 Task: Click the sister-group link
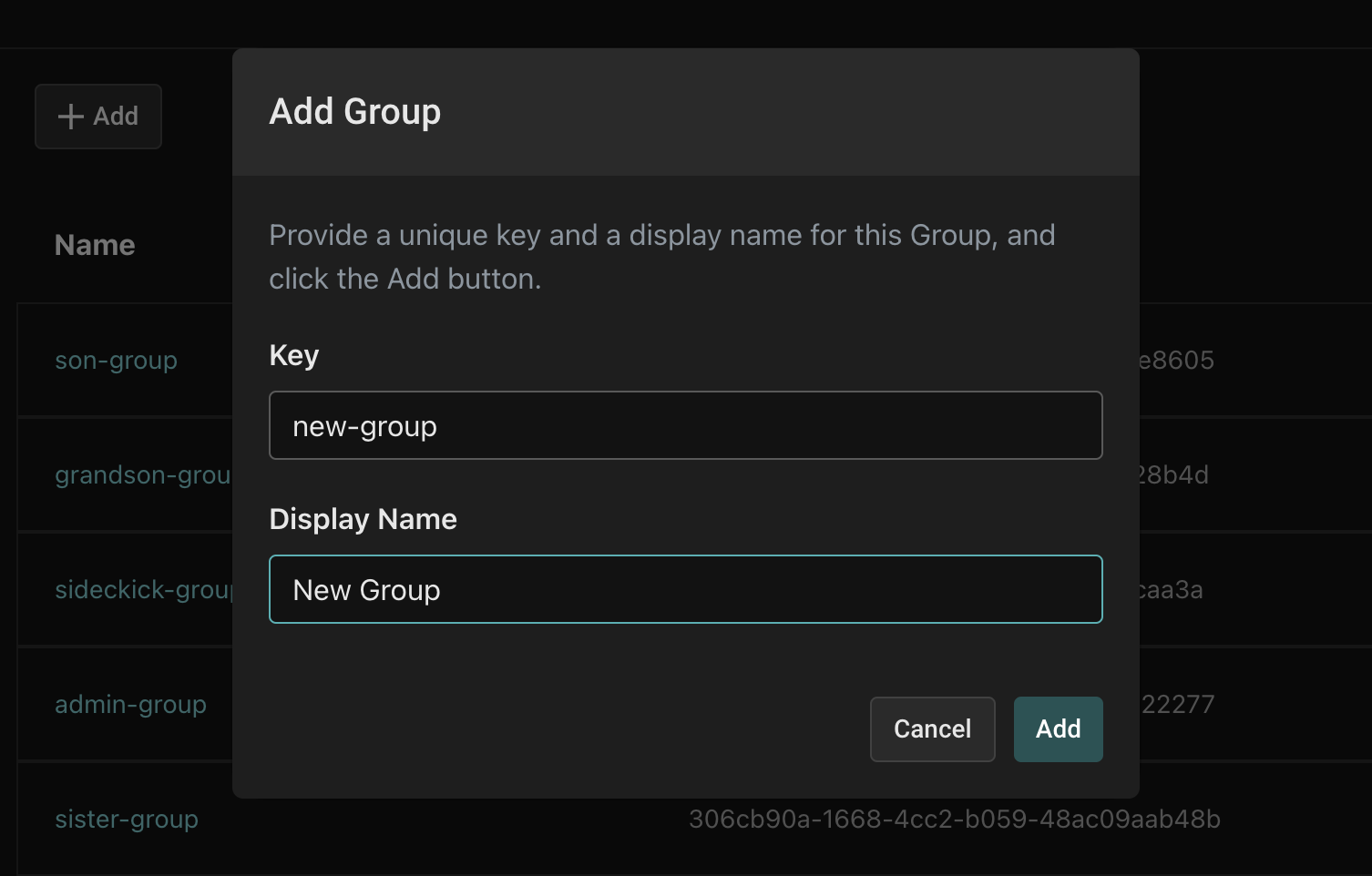click(127, 820)
